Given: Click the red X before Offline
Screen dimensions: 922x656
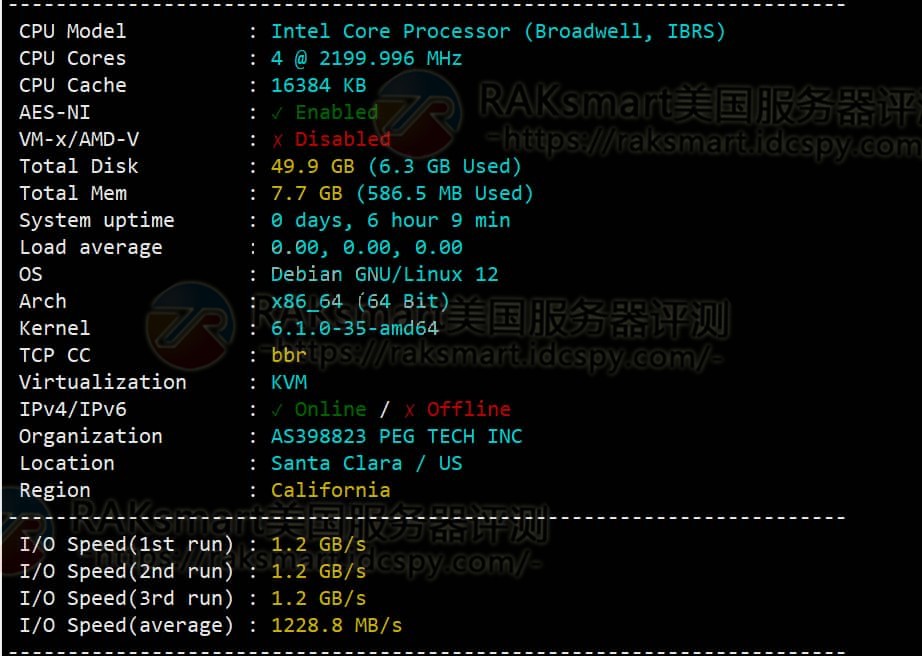Looking at the screenshot, I should tap(409, 409).
